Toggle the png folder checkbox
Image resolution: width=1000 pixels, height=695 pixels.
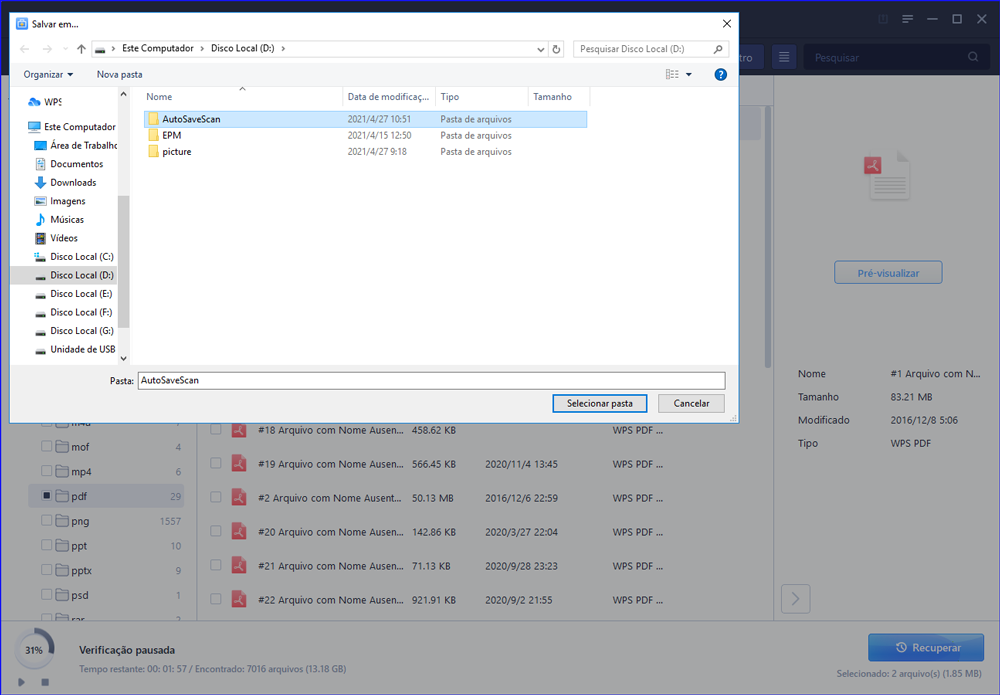pyautogui.click(x=47, y=520)
